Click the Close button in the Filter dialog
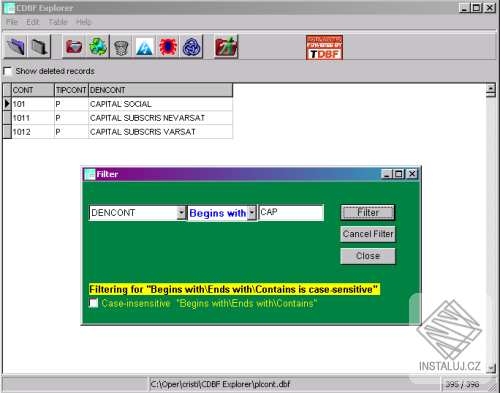This screenshot has width=500, height=393. coord(368,256)
